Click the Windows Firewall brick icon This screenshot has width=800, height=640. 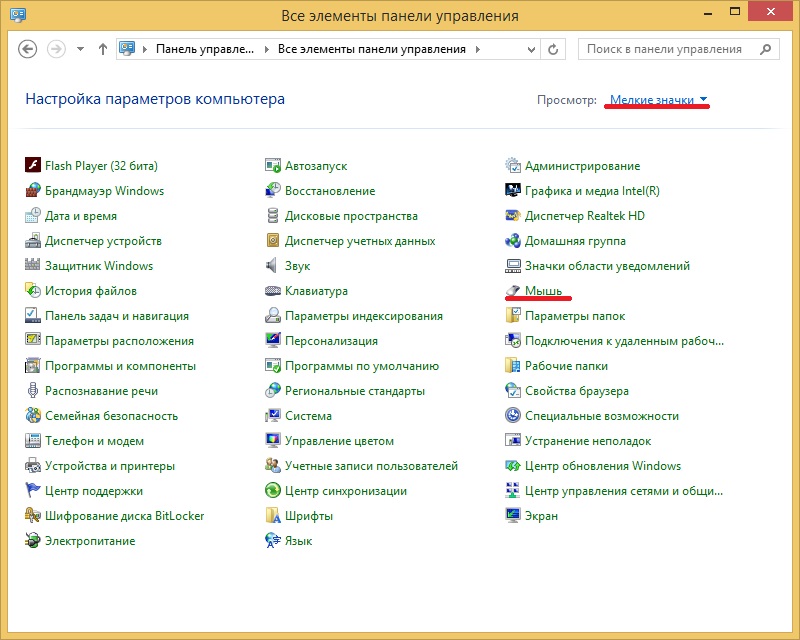point(33,190)
